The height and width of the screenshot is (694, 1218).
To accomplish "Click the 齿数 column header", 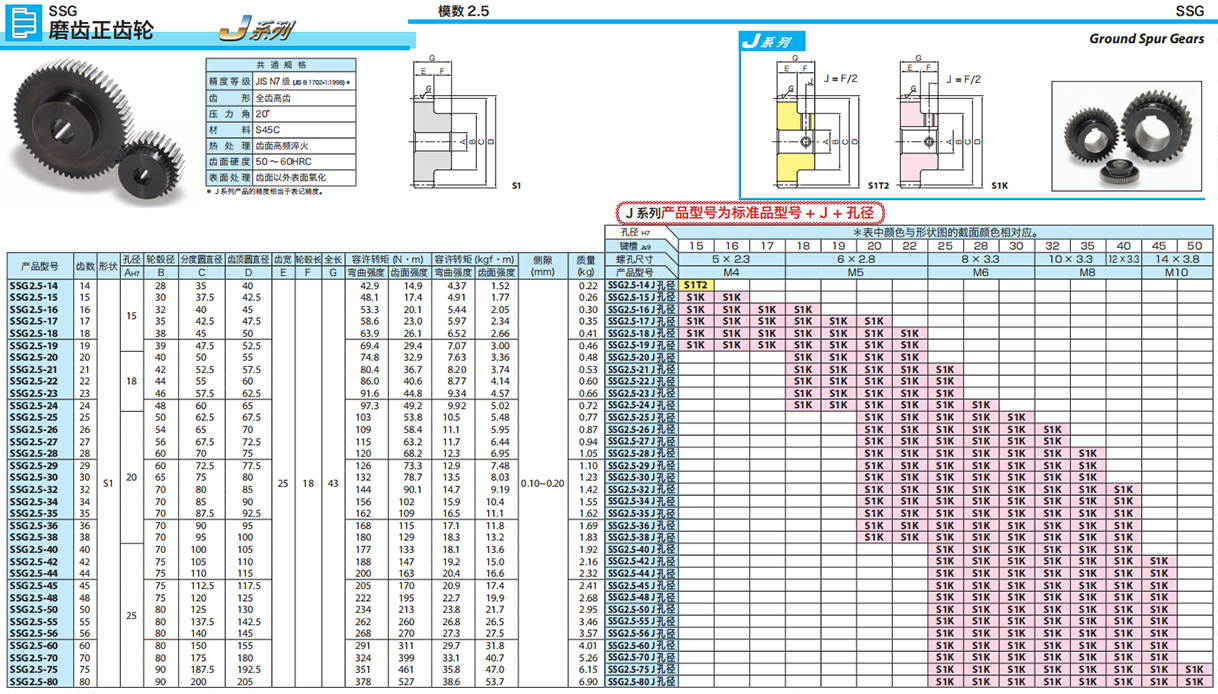I will [x=85, y=267].
